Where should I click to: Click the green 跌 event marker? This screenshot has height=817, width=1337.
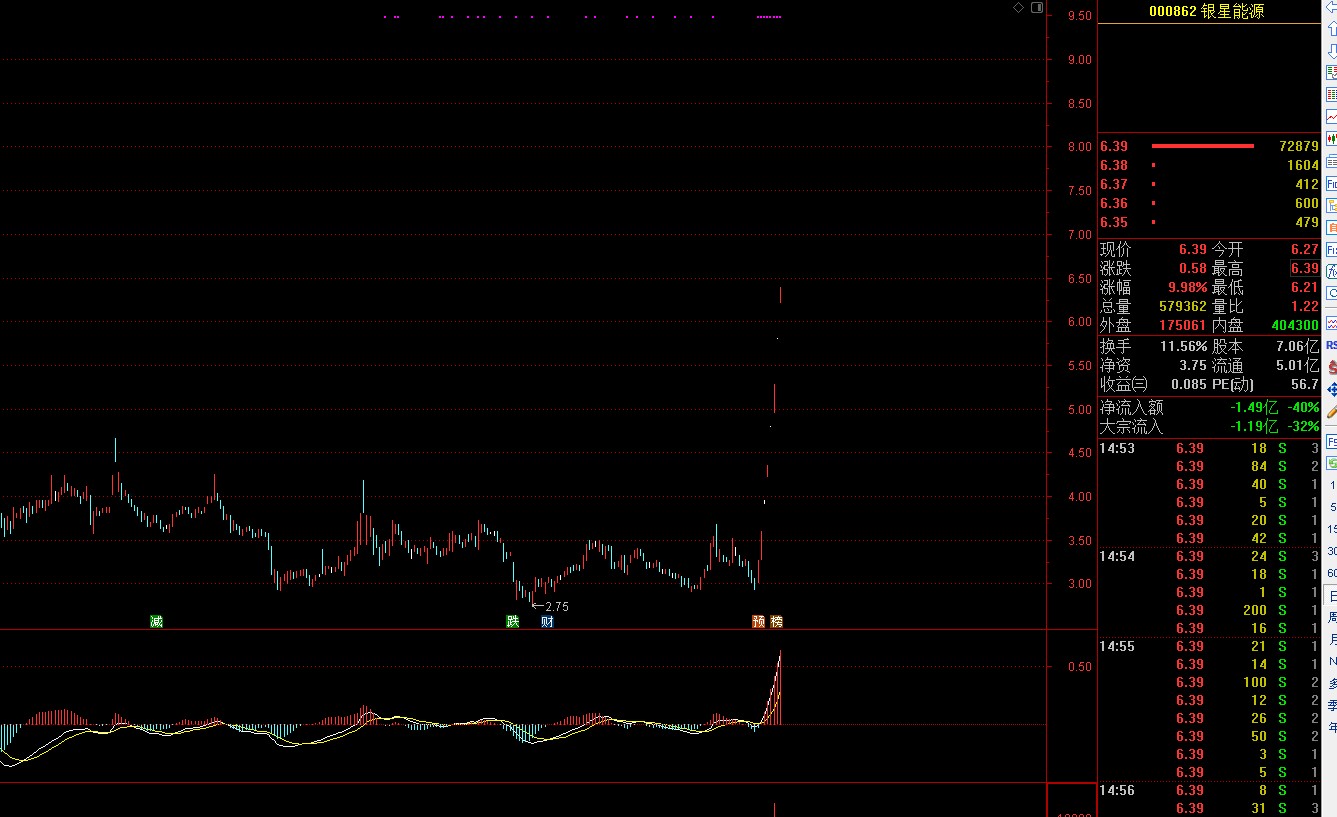pos(513,621)
